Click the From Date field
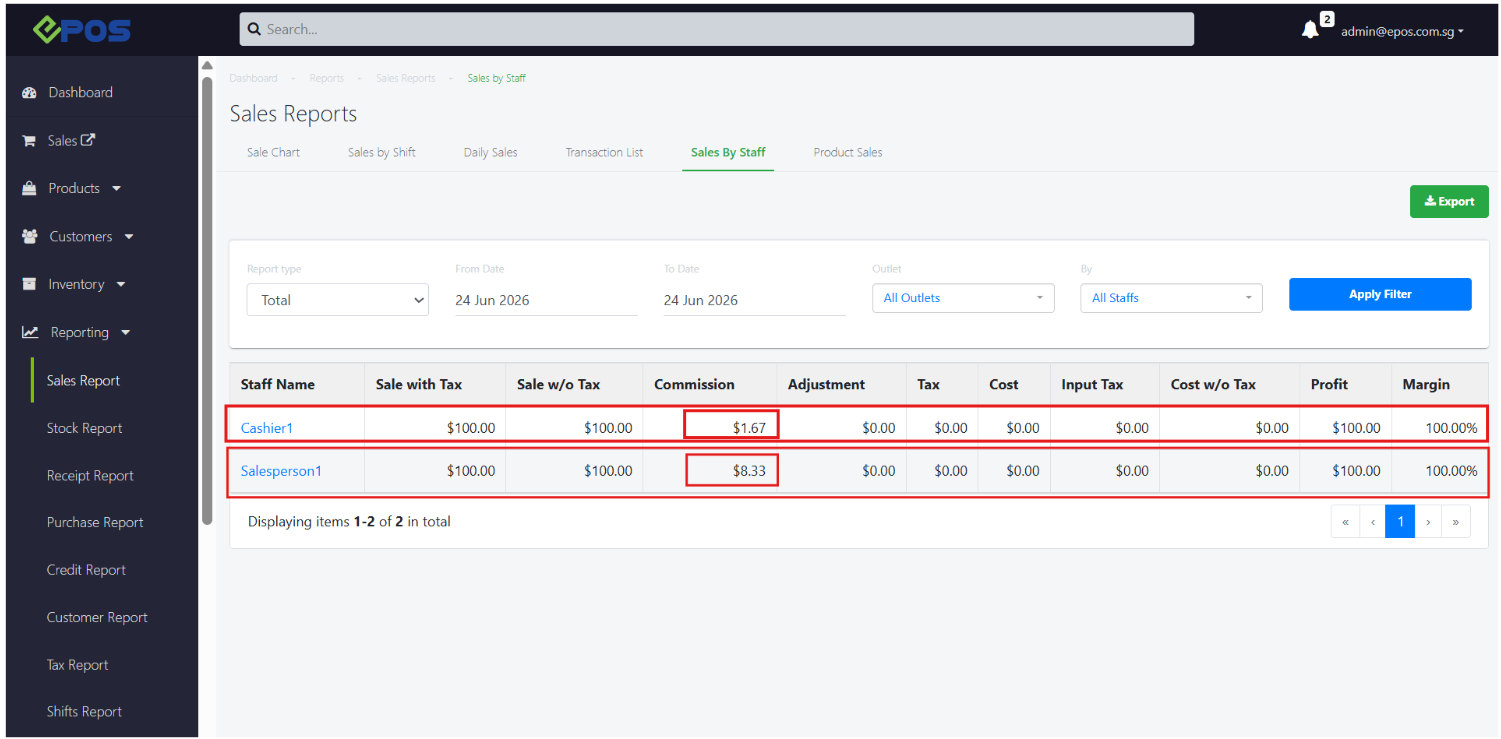The image size is (1501, 739). tap(546, 300)
